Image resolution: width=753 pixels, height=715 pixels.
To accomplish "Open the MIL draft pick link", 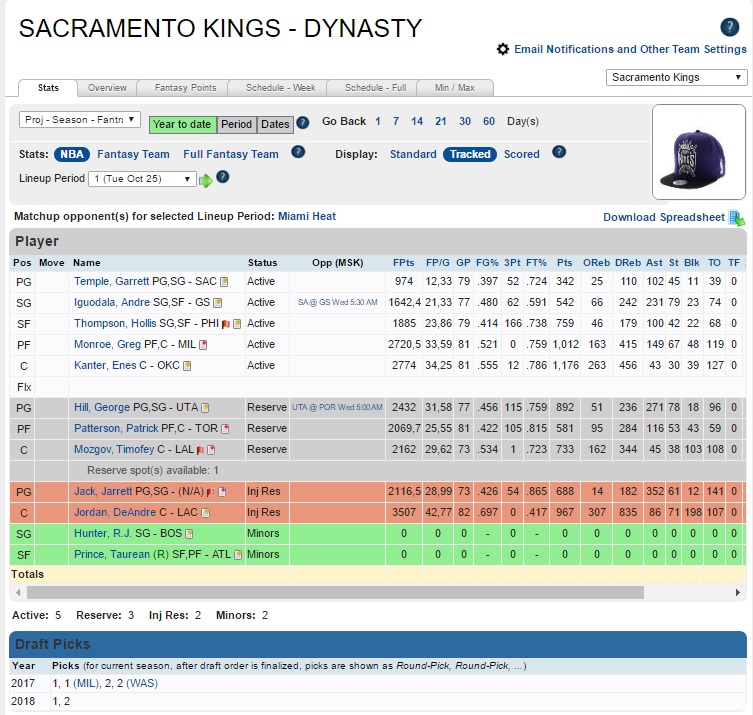I will [86, 683].
